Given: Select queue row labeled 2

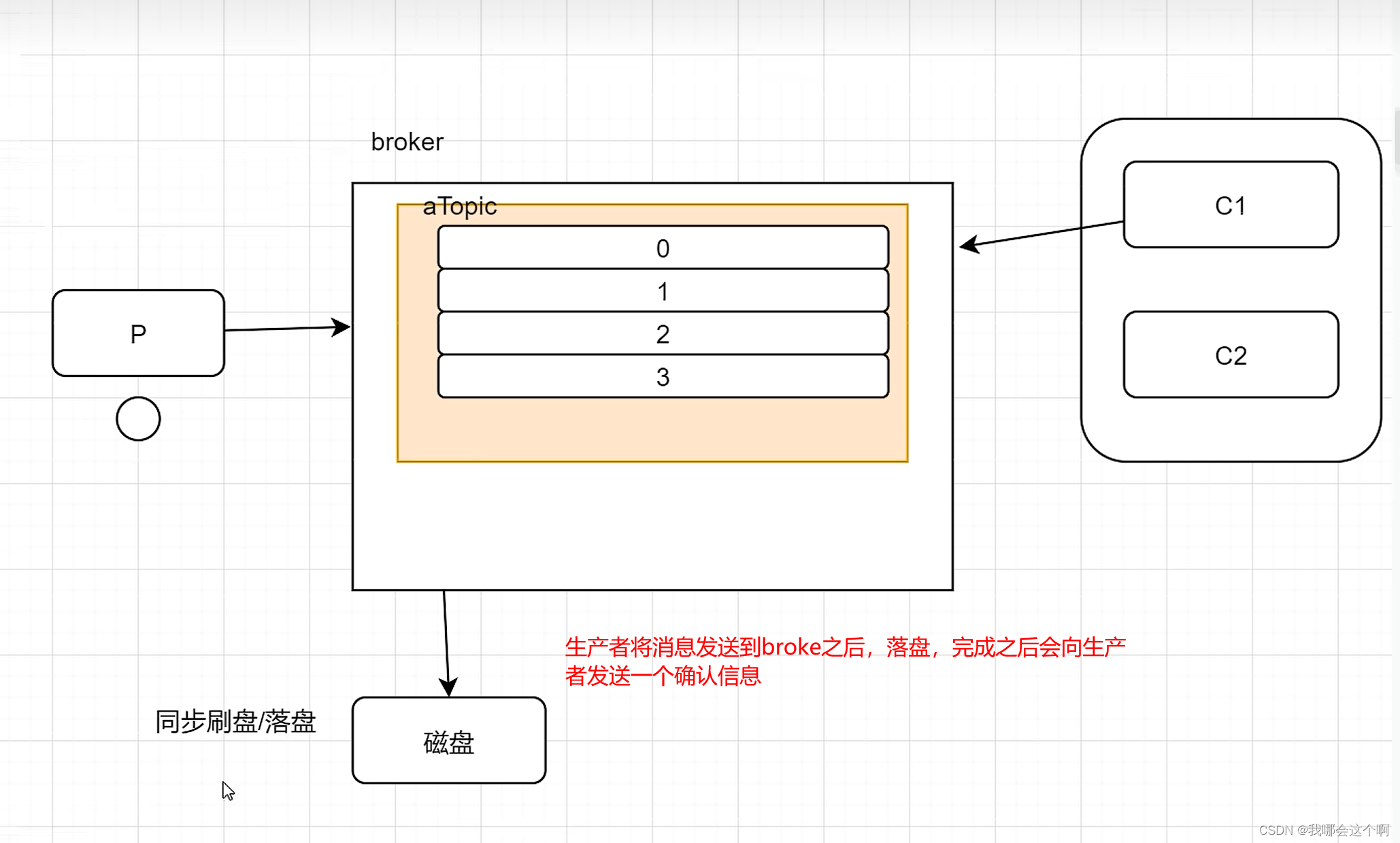Looking at the screenshot, I should tap(663, 333).
